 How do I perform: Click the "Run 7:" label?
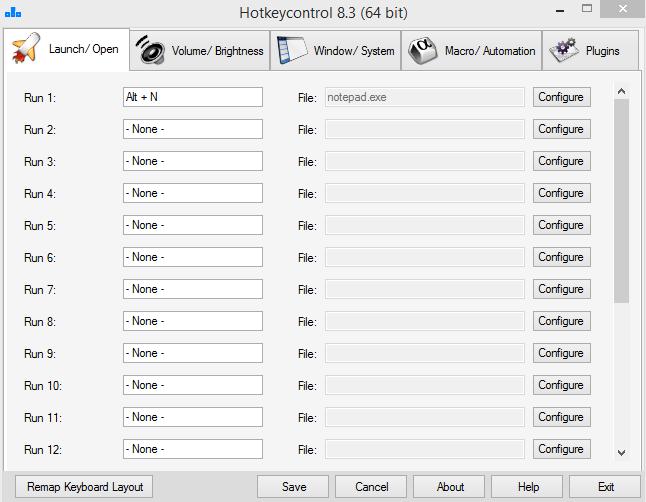40,290
